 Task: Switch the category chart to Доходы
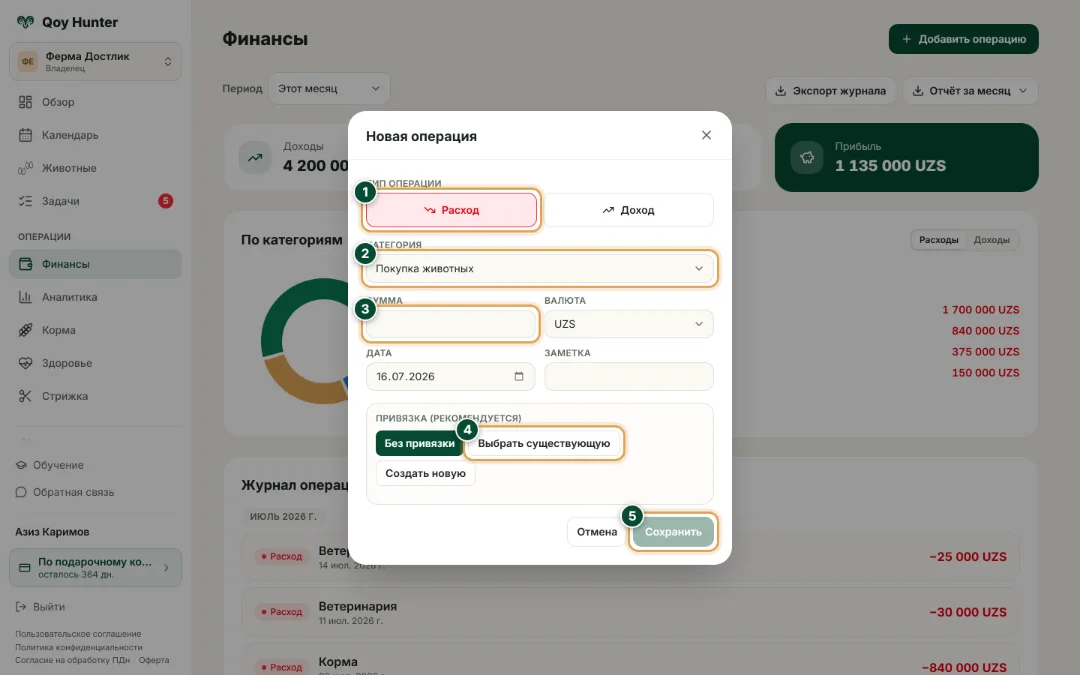pos(991,240)
